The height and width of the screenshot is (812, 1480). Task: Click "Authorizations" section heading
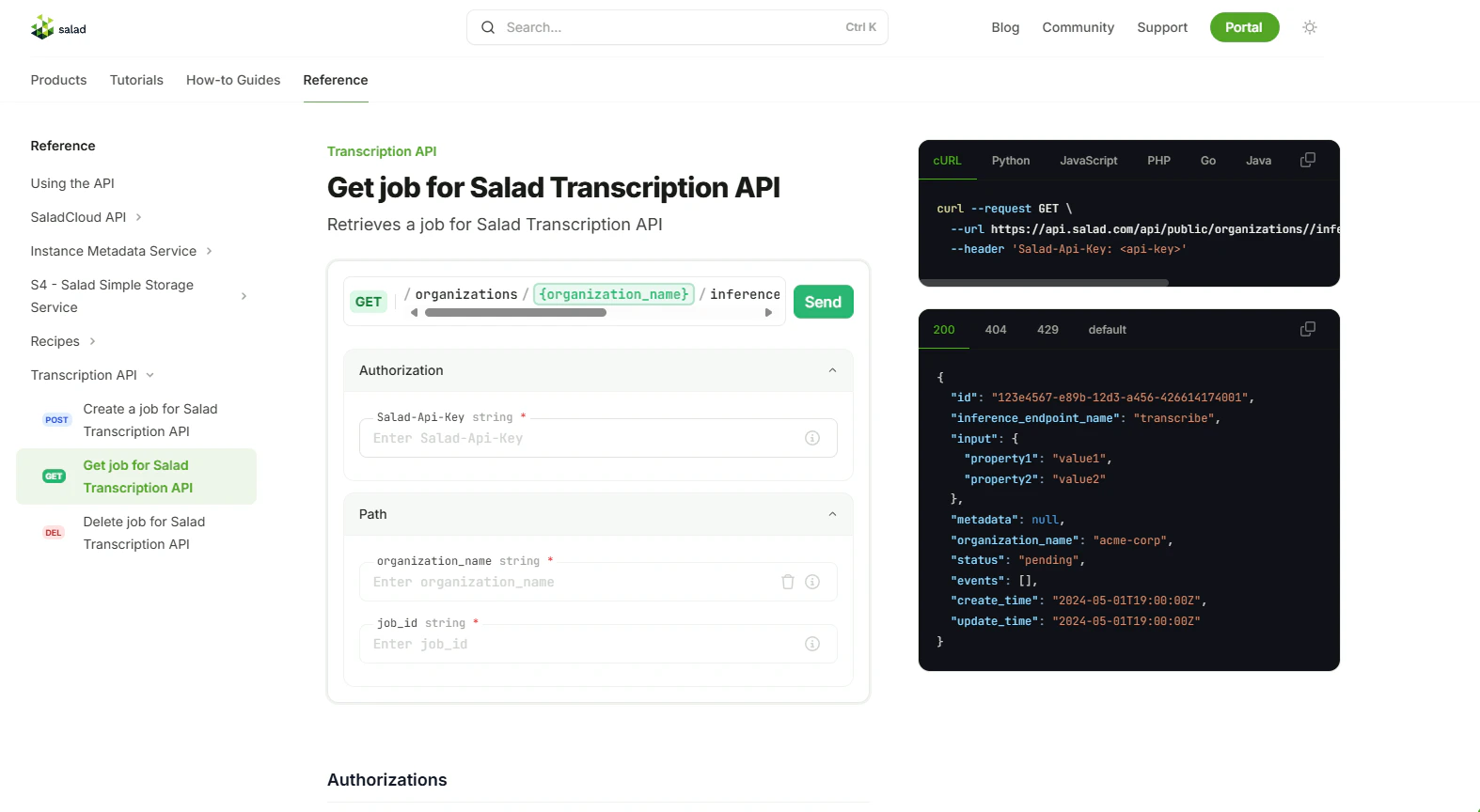387,780
